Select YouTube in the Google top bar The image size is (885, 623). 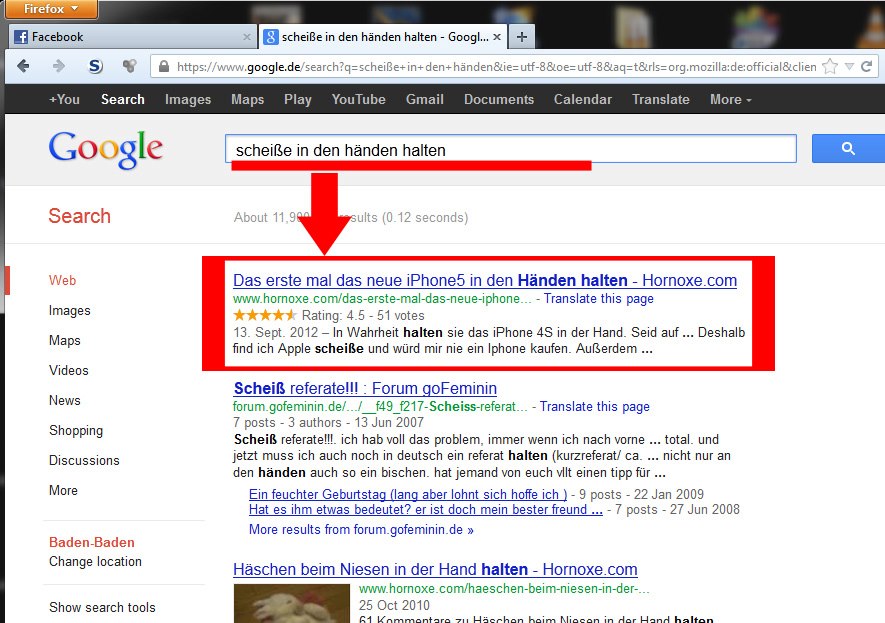pos(358,99)
